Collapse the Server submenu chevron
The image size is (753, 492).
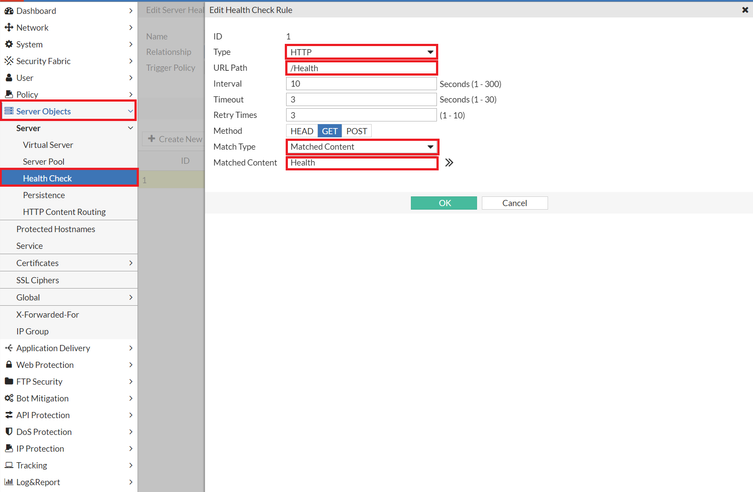coord(130,128)
